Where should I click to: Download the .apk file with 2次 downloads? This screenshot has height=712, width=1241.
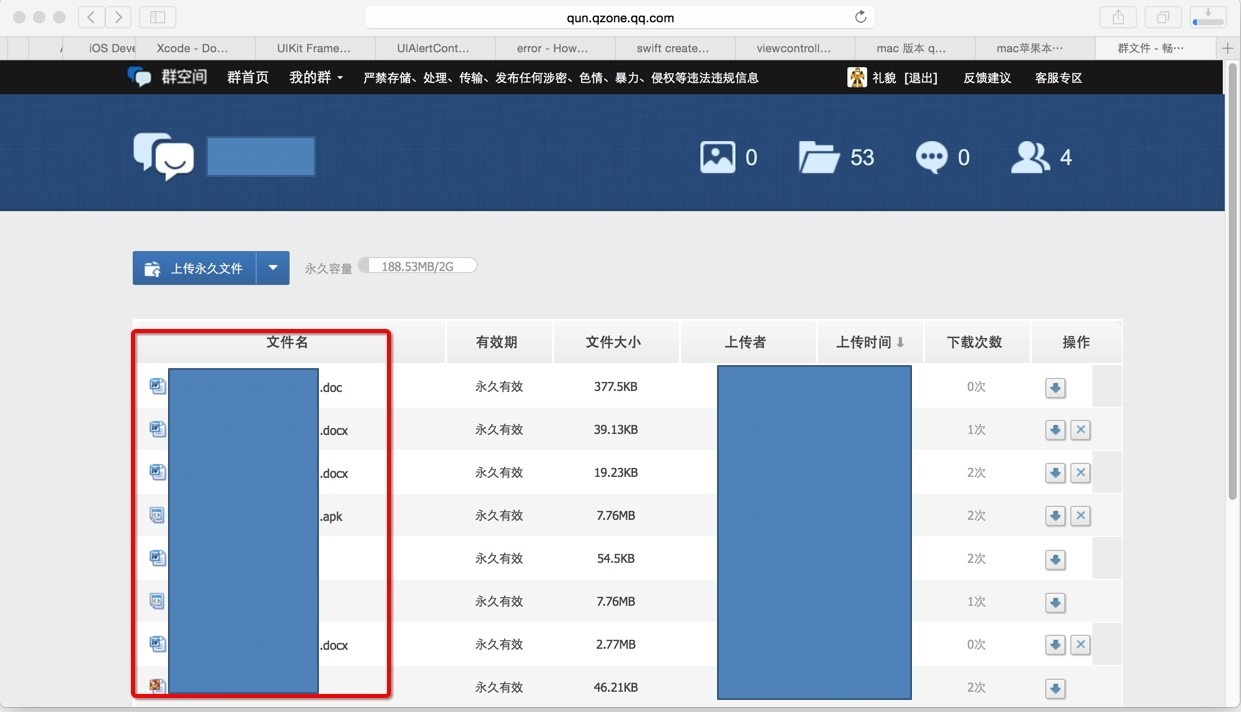1055,516
